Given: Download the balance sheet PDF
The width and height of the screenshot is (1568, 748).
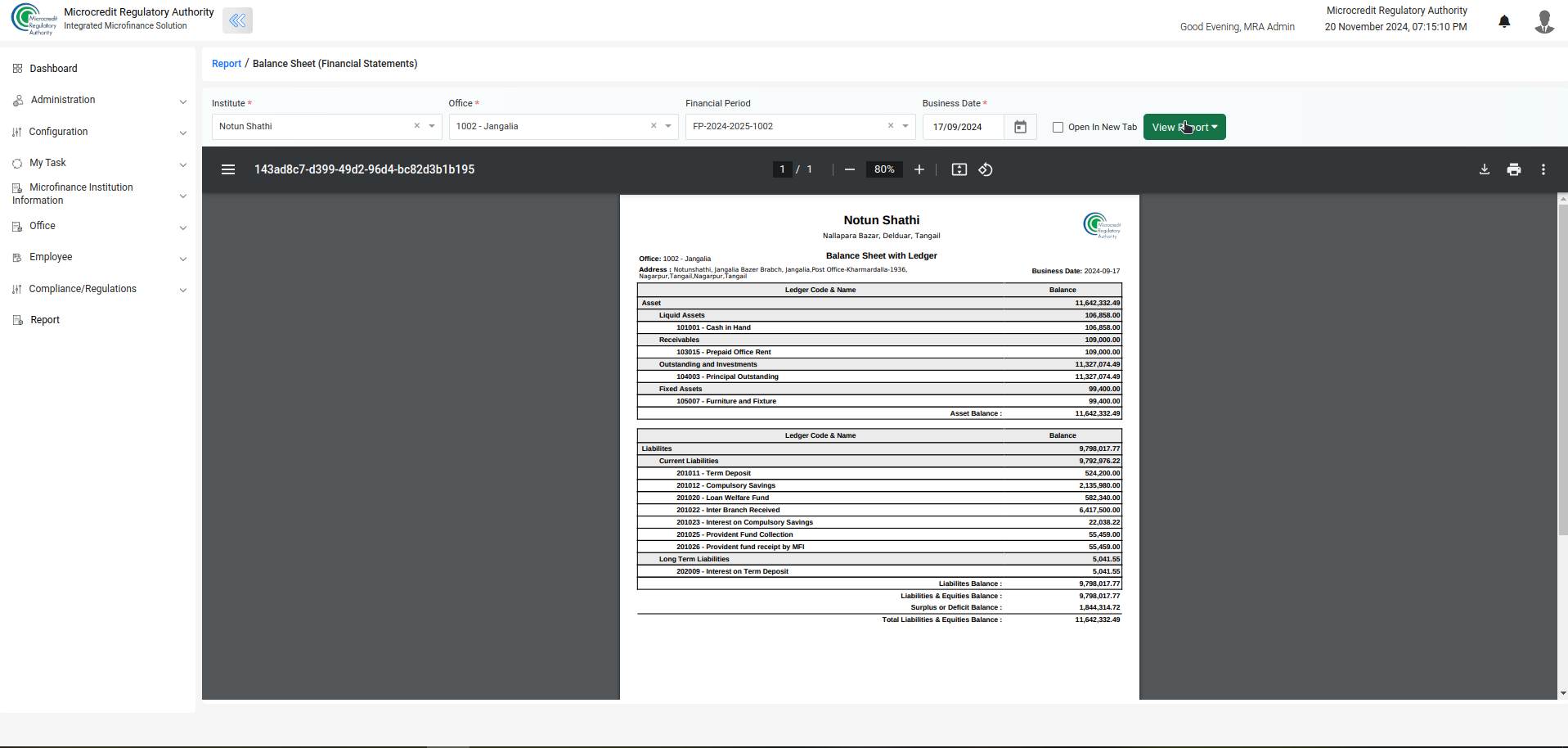Looking at the screenshot, I should click(x=1485, y=169).
